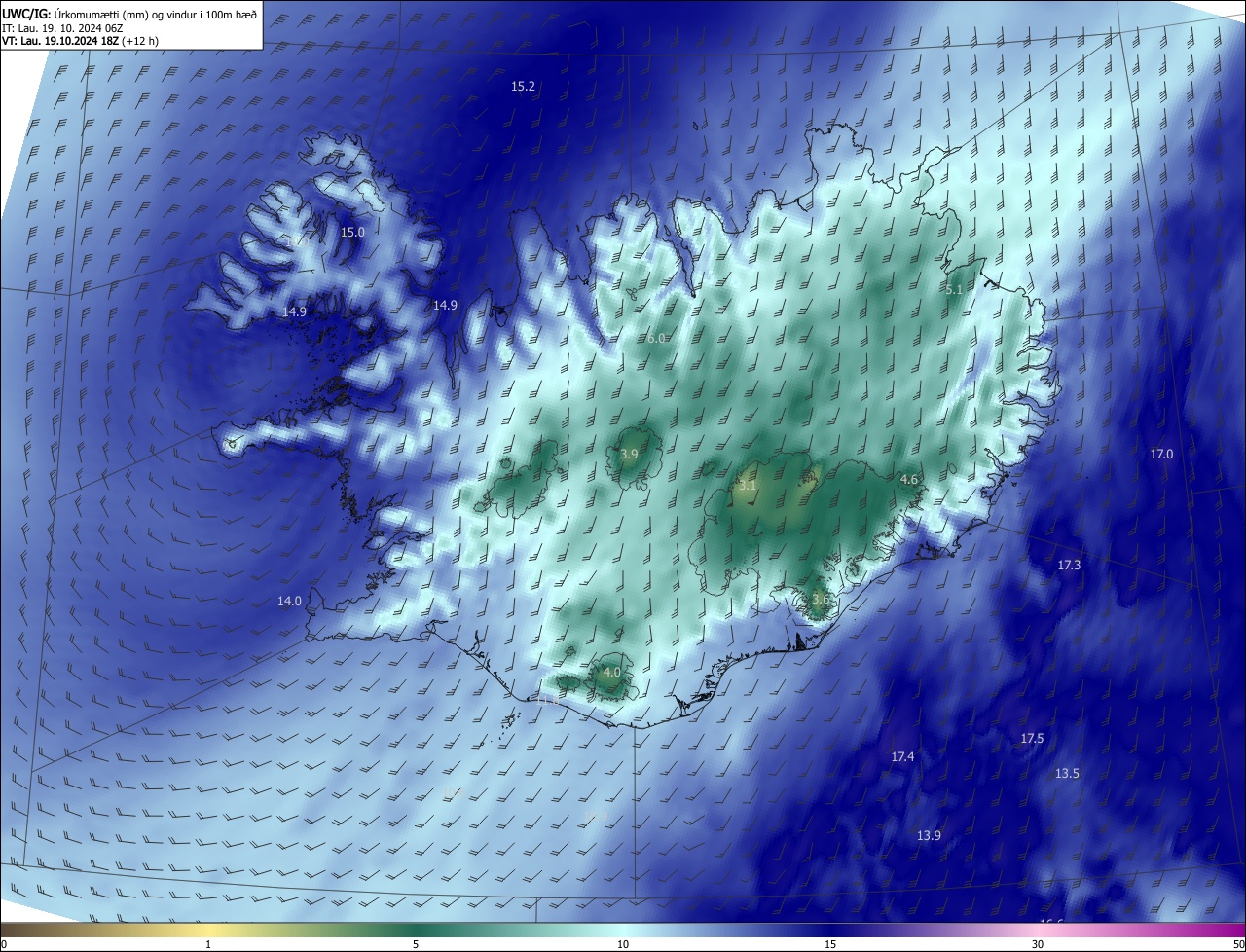Click the 5.1 value in northeast Iceland
This screenshot has width=1246, height=952.
(954, 290)
